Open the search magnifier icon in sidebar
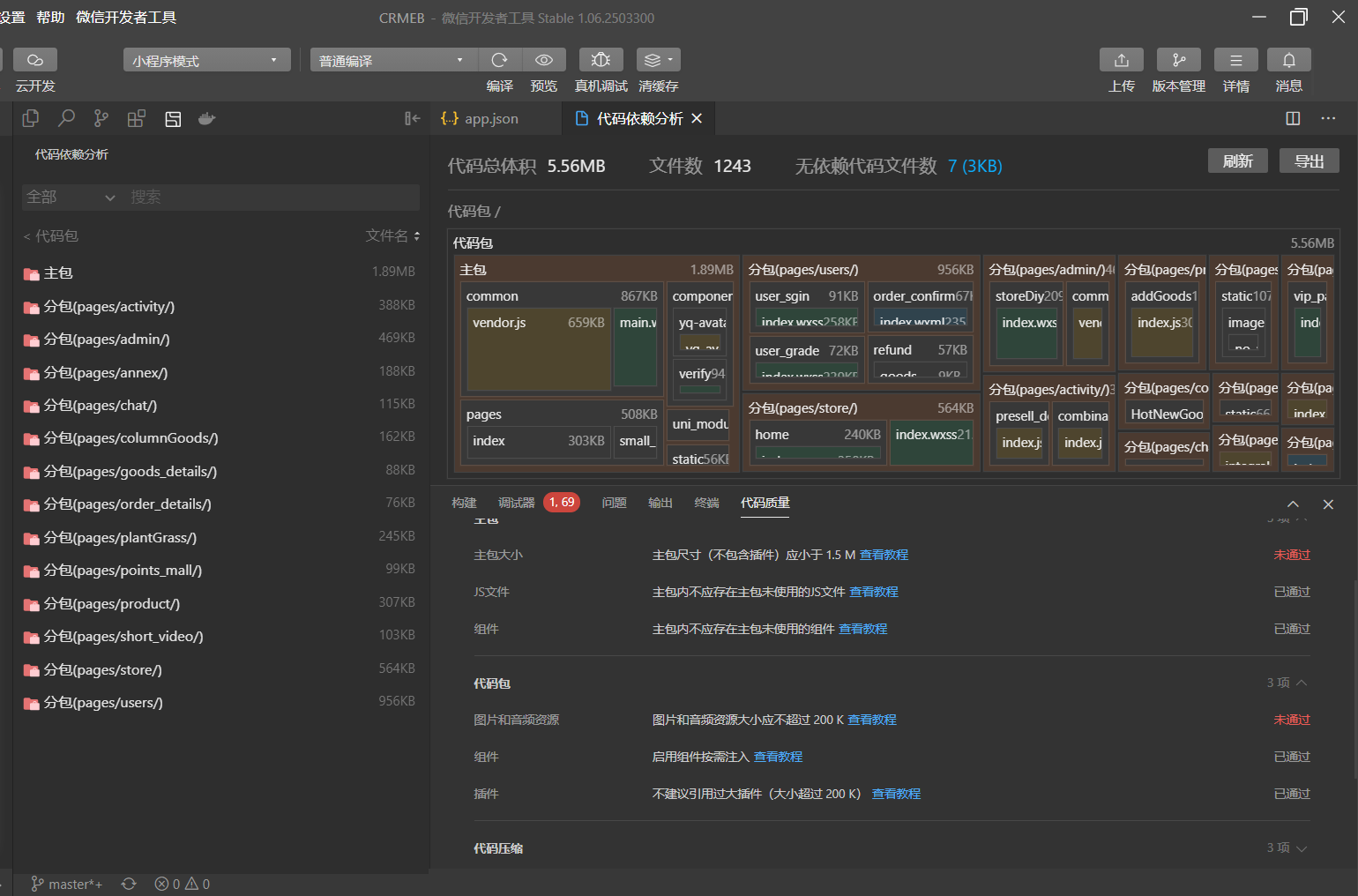 (66, 118)
